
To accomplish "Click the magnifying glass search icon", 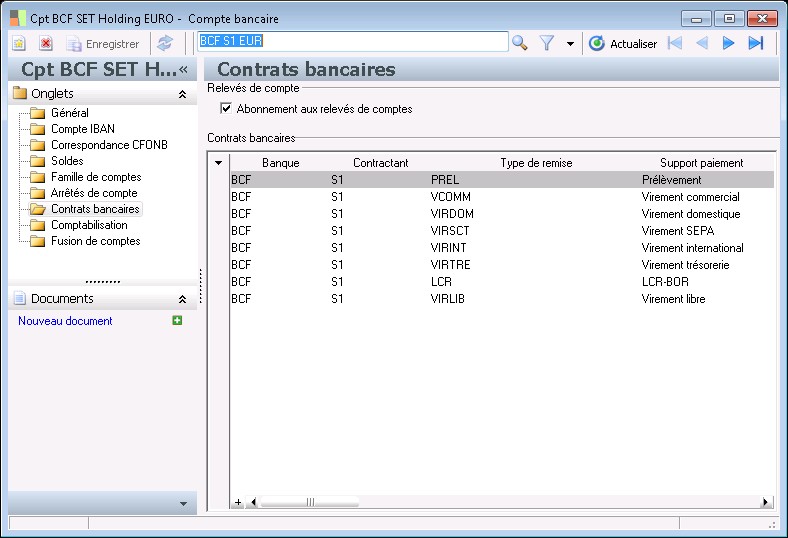I will (x=520, y=43).
